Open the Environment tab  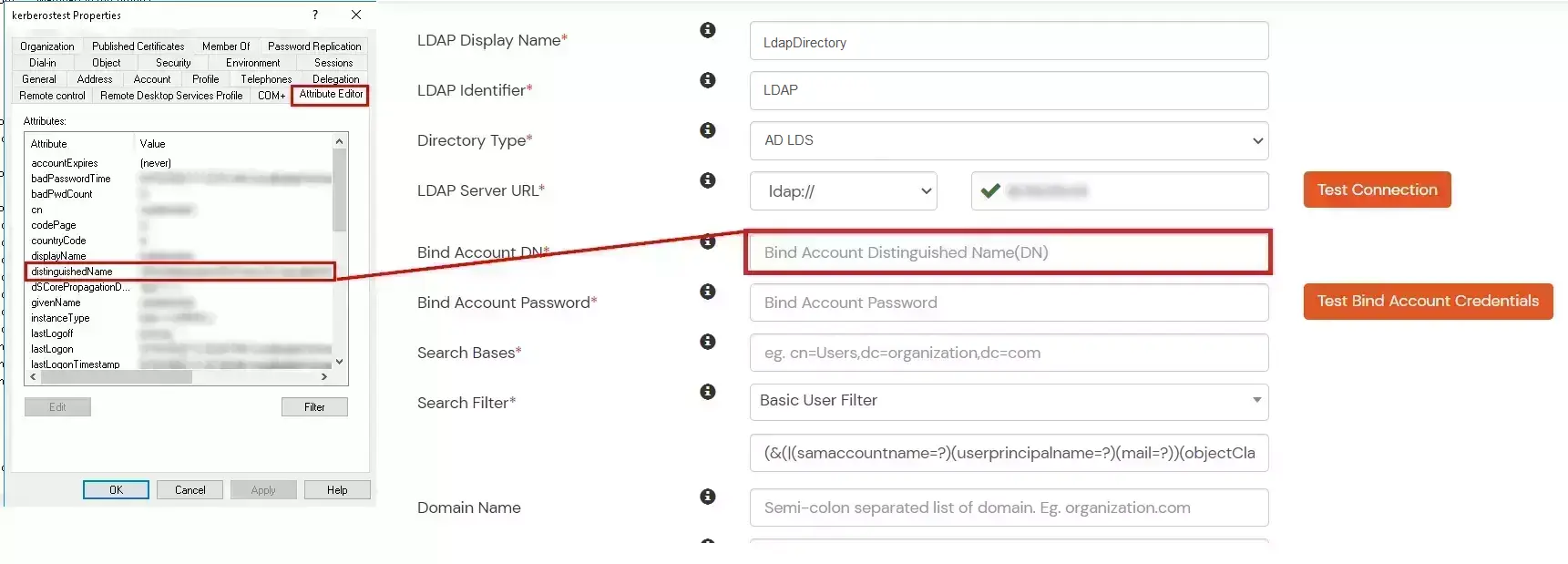point(253,63)
